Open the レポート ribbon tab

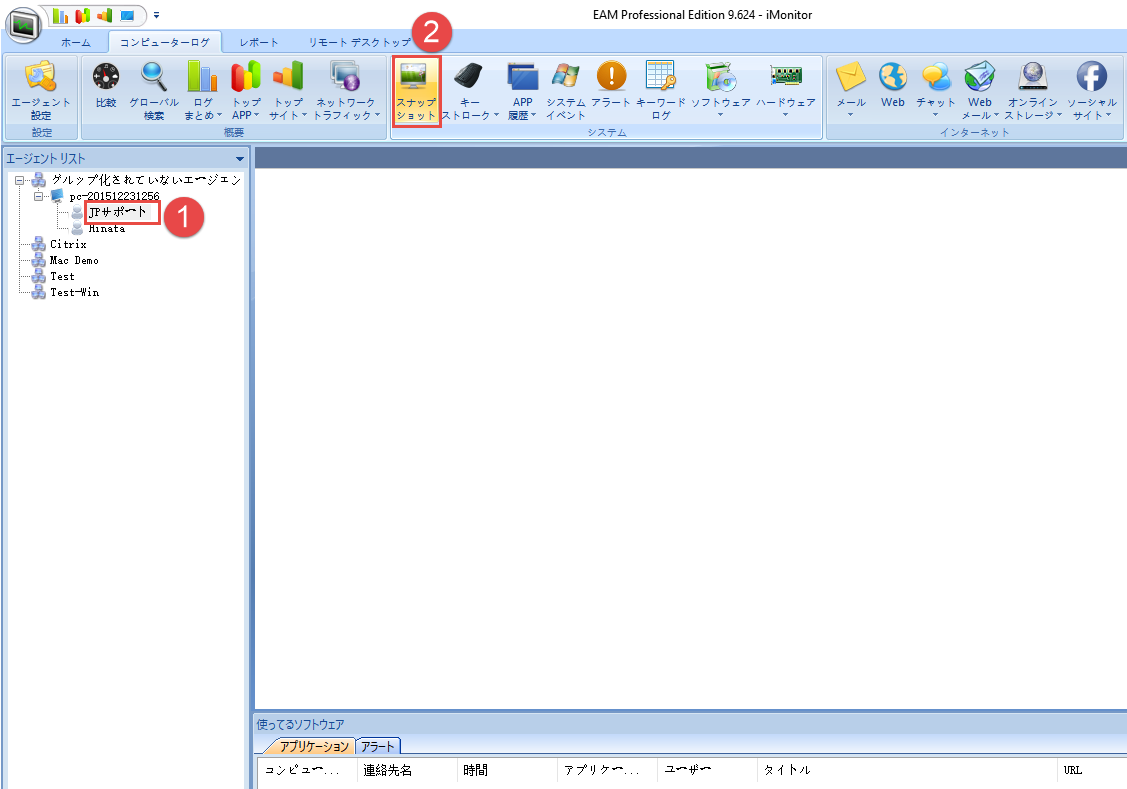[x=259, y=42]
